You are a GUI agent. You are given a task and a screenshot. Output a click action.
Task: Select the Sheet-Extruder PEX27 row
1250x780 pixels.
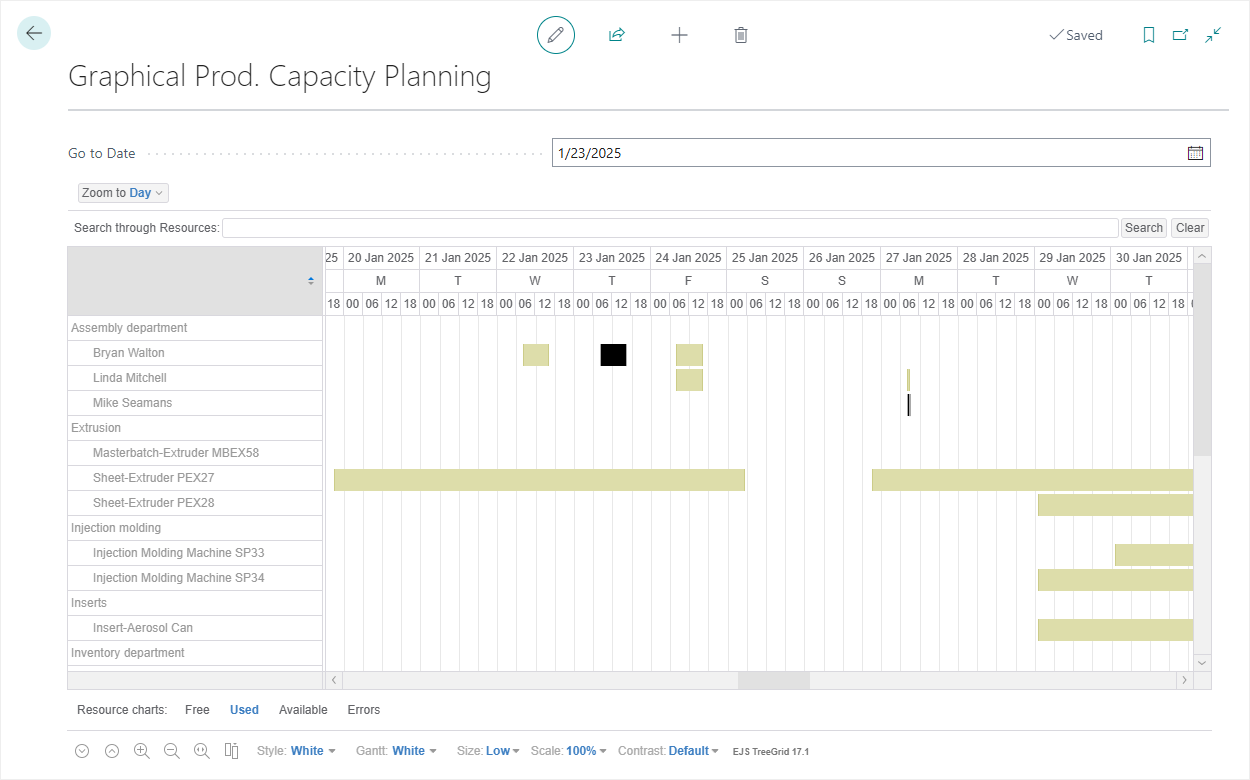click(153, 478)
